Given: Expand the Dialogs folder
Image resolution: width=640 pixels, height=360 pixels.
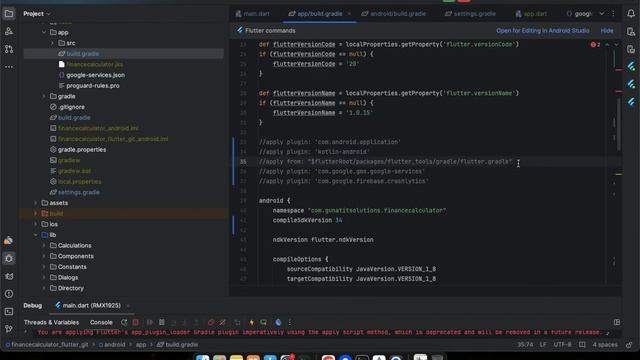Looking at the screenshot, I should coord(44,278).
